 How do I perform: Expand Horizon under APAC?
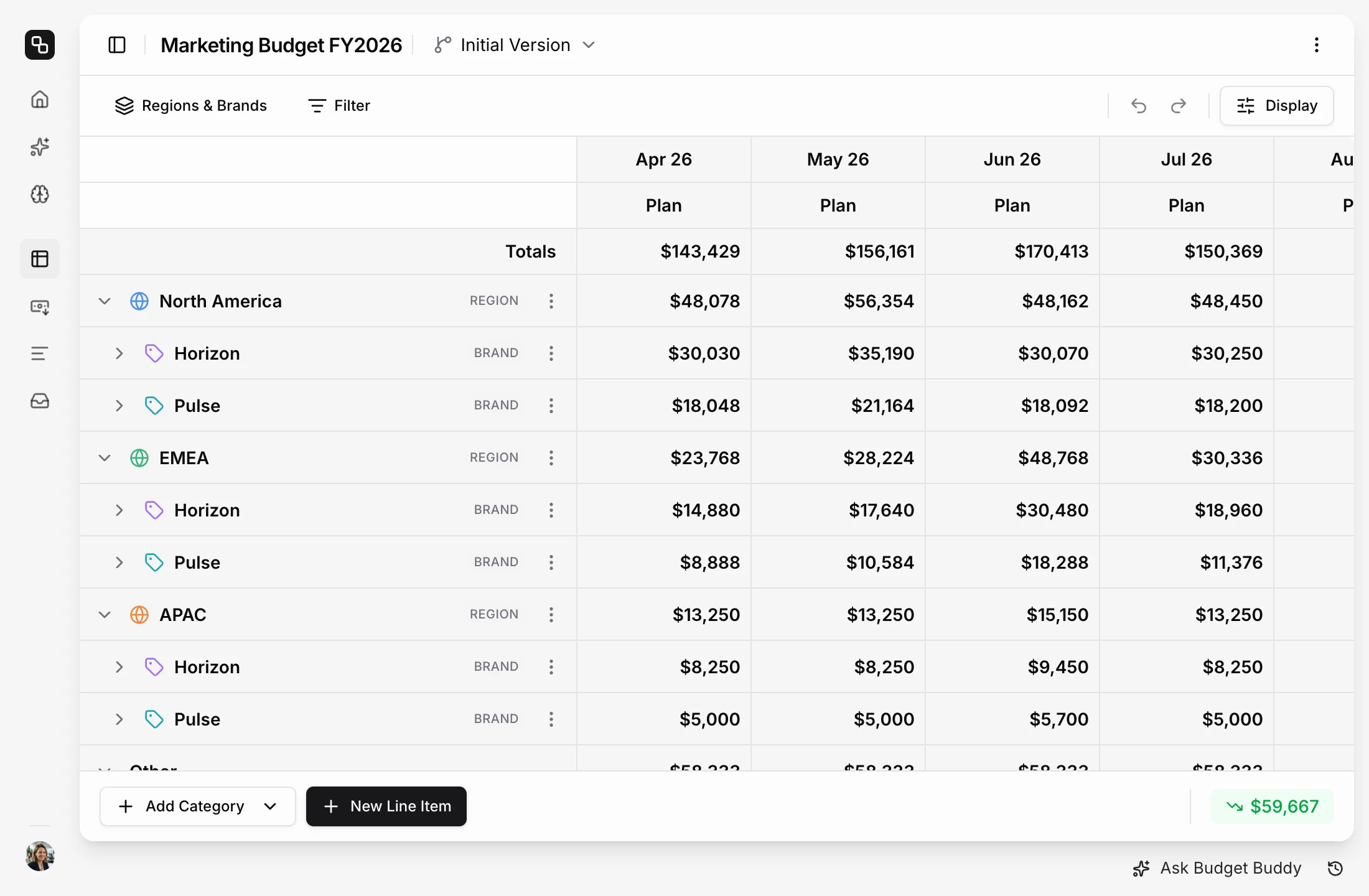[x=119, y=667]
